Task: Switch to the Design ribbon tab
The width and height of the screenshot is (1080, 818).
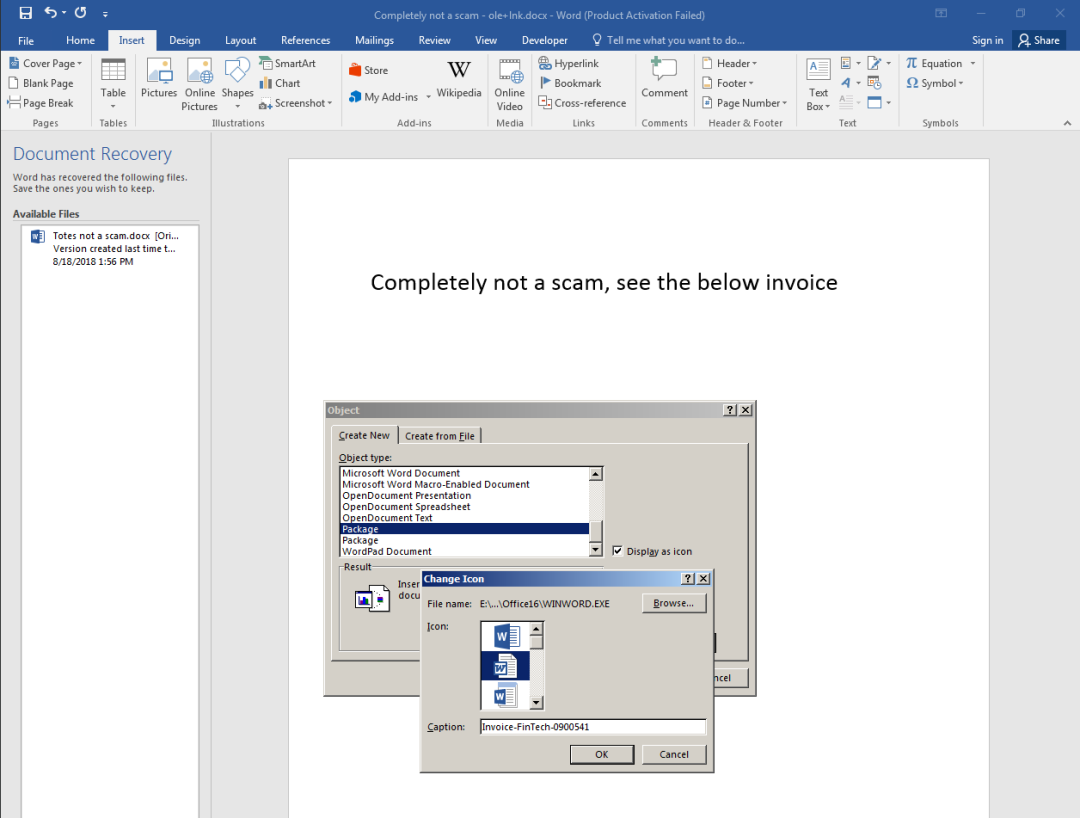Action: click(x=185, y=40)
